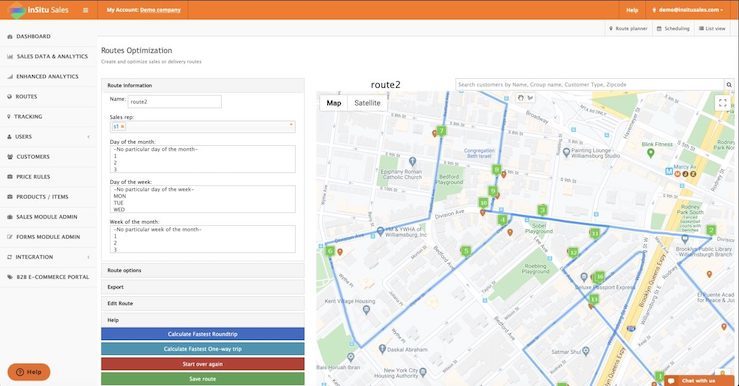The image size is (739, 386).
Task: Select the polyline draw map tool
Action: [530, 98]
